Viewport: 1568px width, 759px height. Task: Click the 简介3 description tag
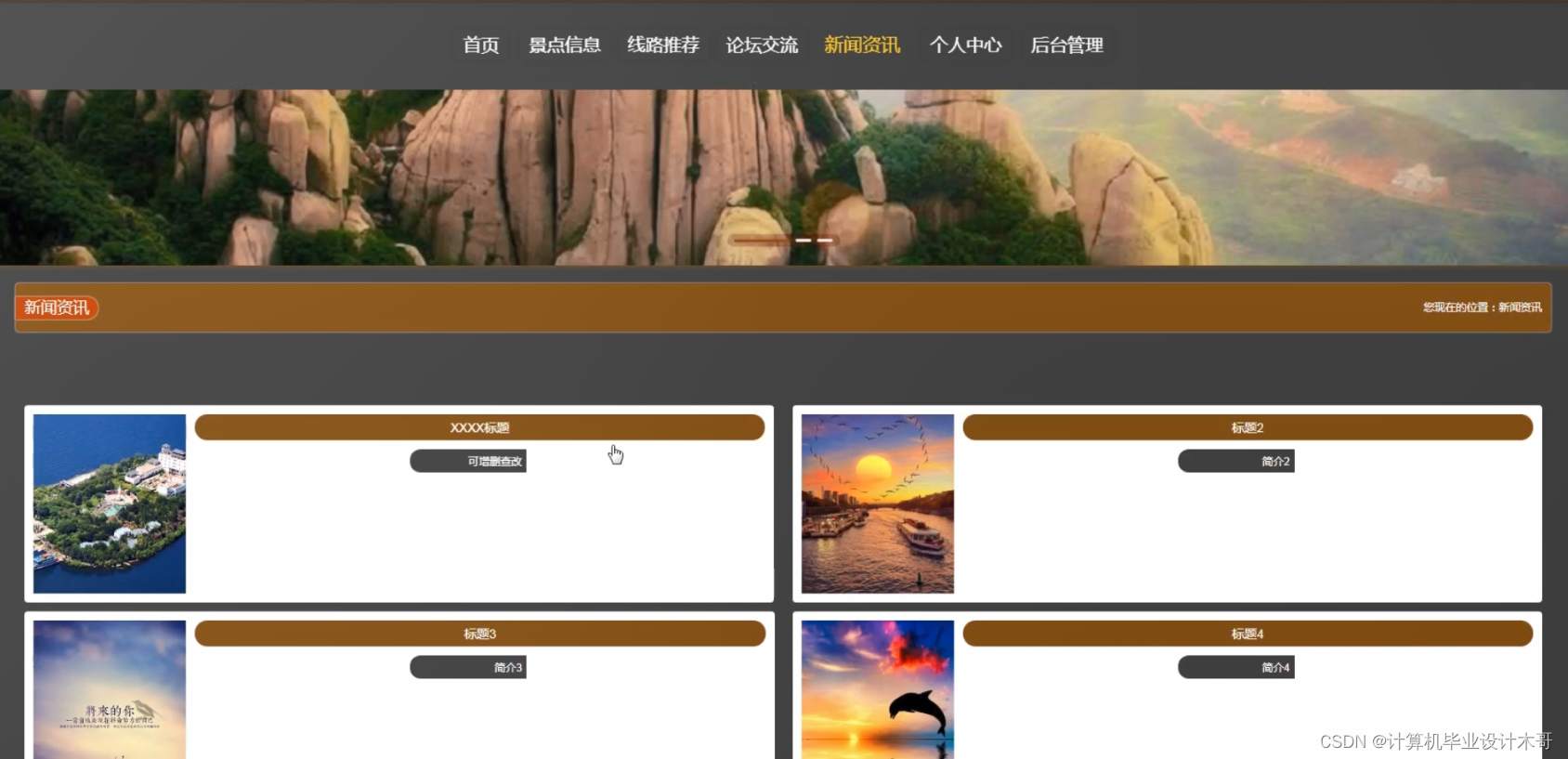click(x=468, y=667)
